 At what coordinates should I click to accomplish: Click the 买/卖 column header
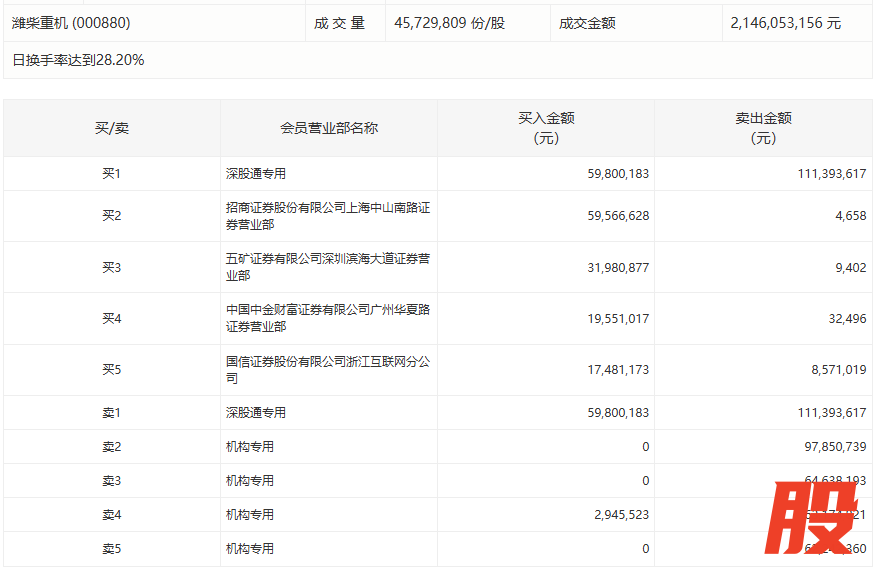point(111,128)
